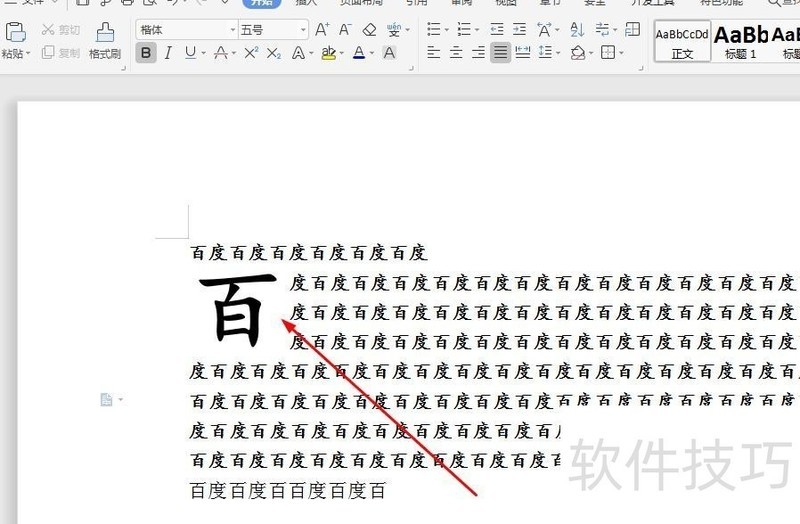Image resolution: width=800 pixels, height=524 pixels.
Task: Open the text effects dropdown arrow
Action: [x=311, y=53]
